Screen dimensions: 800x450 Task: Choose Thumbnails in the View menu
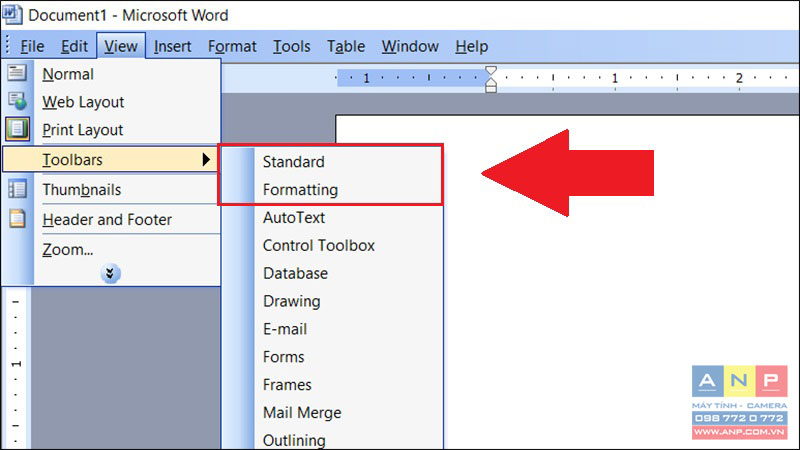point(111,190)
